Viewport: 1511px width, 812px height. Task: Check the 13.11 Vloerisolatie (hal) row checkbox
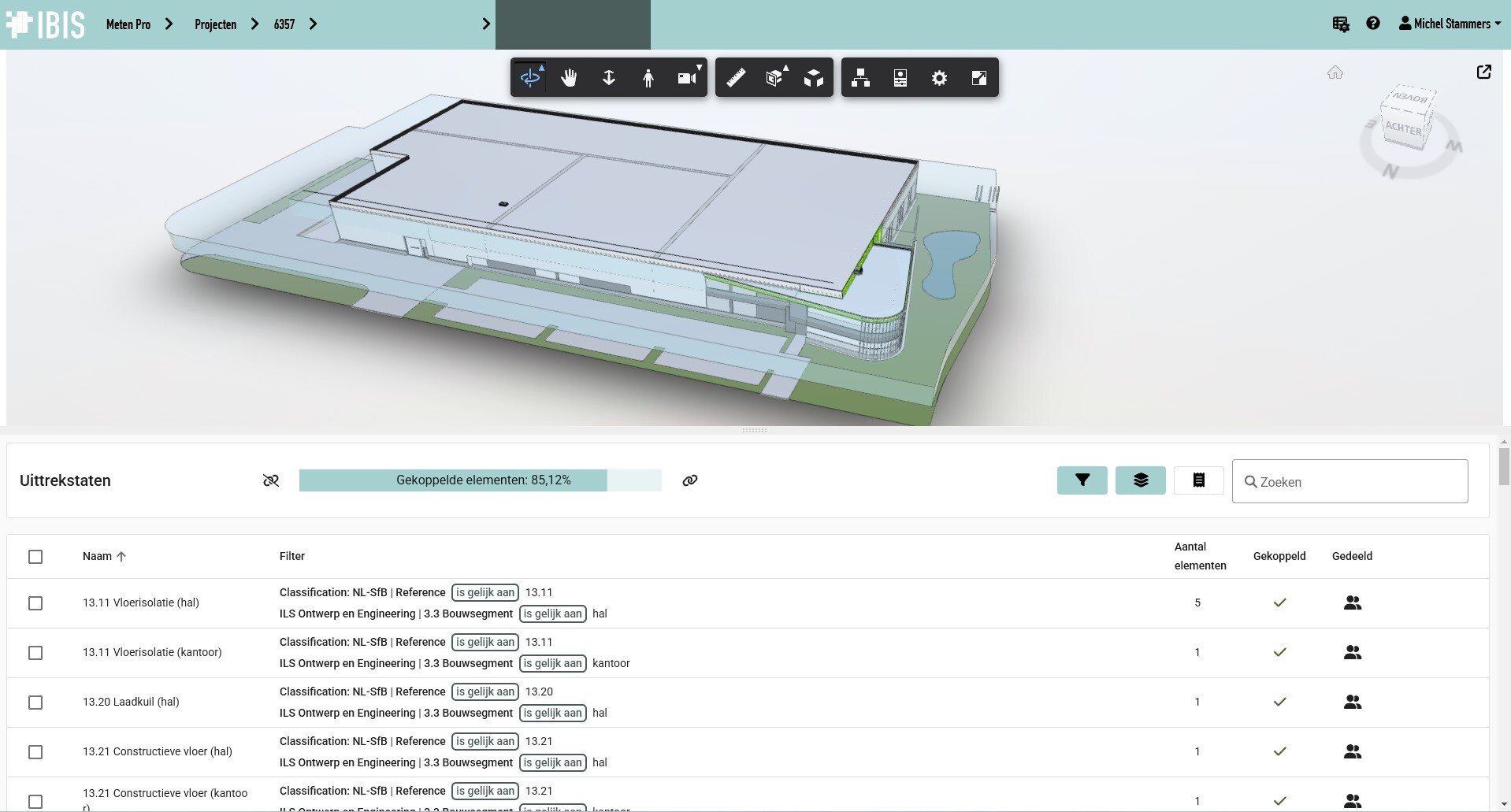(x=35, y=603)
